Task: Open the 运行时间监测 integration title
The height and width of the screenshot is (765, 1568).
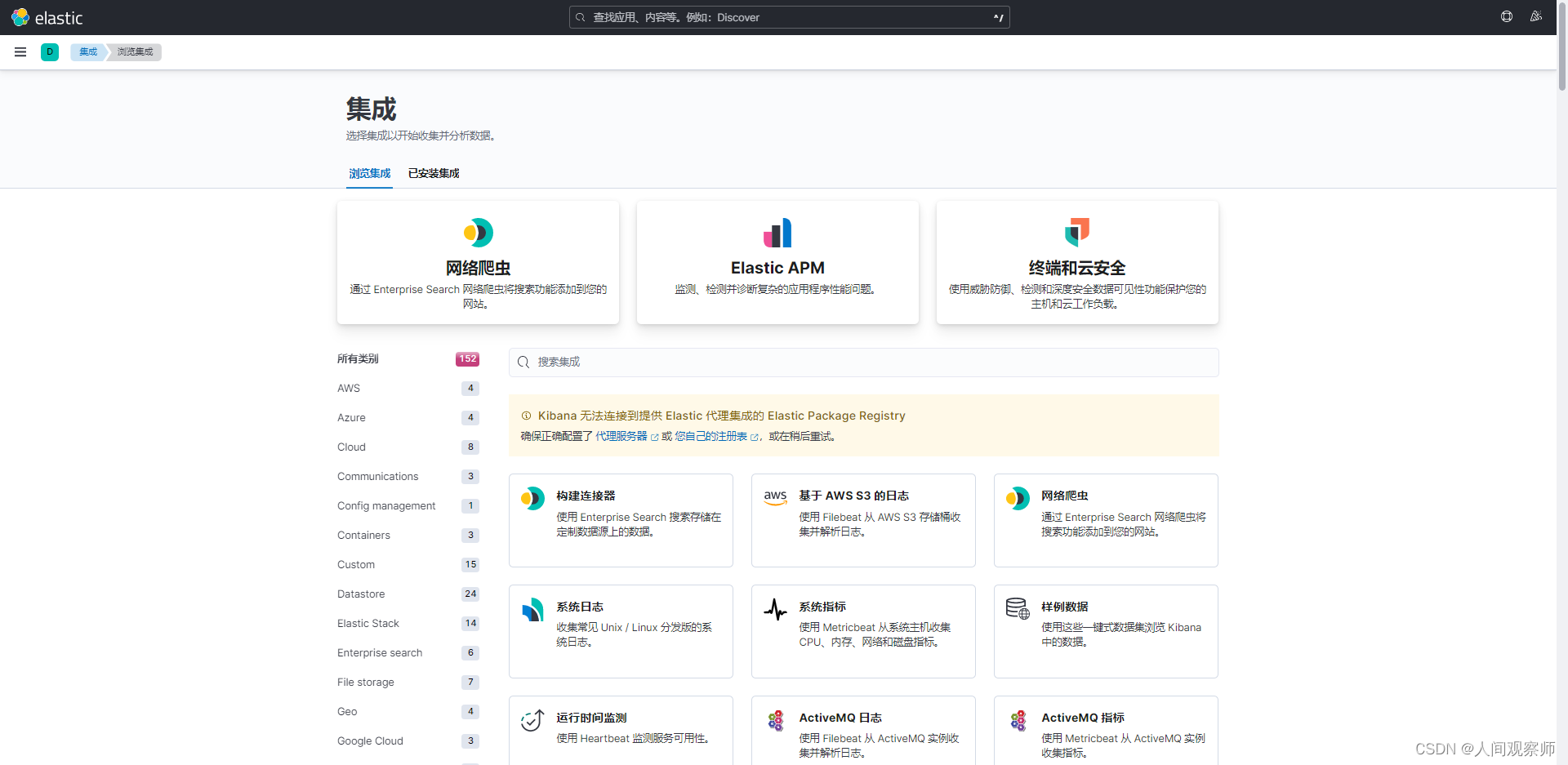Action: 591,718
